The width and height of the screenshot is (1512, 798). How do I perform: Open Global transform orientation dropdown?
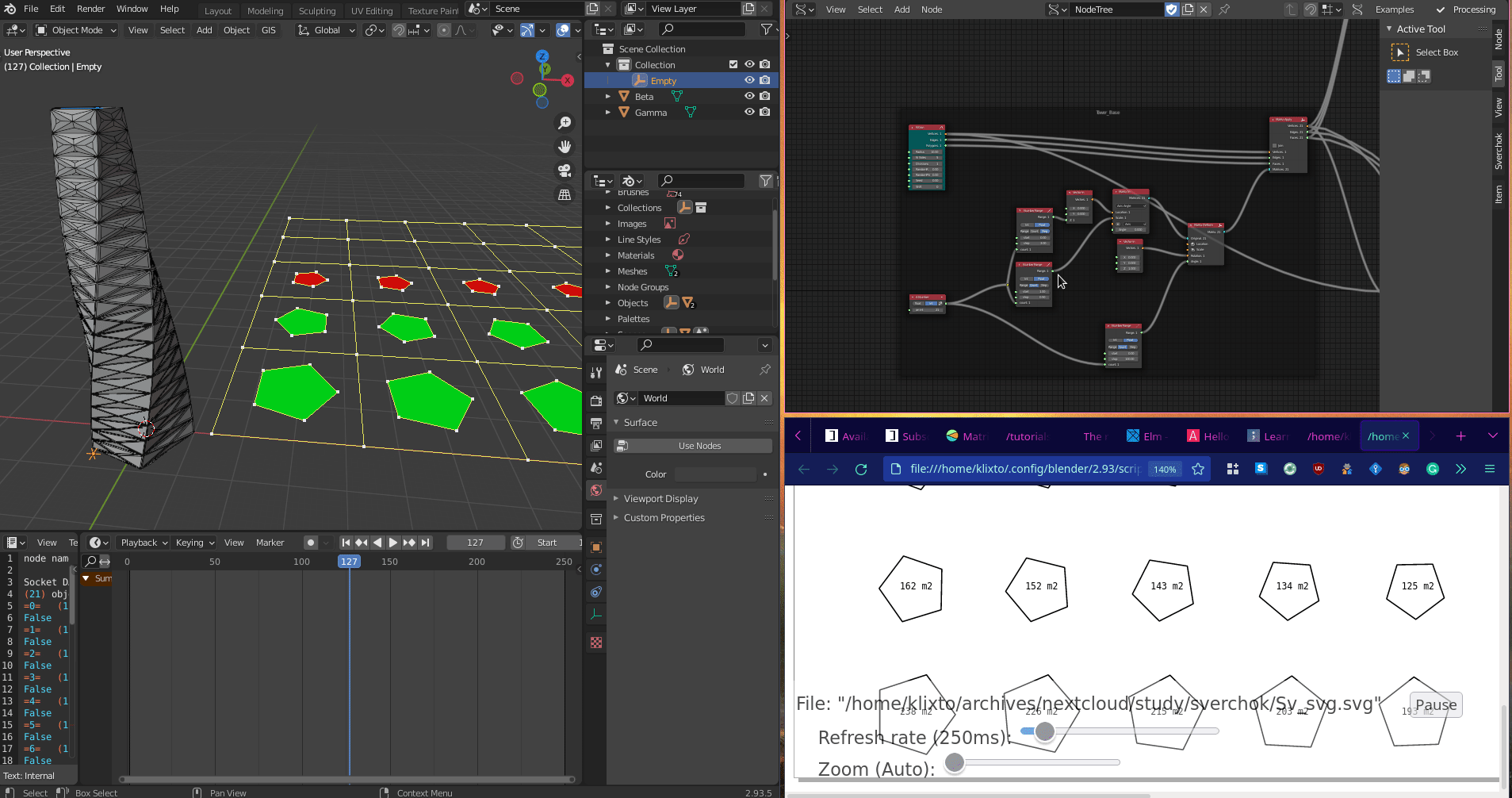pos(326,30)
